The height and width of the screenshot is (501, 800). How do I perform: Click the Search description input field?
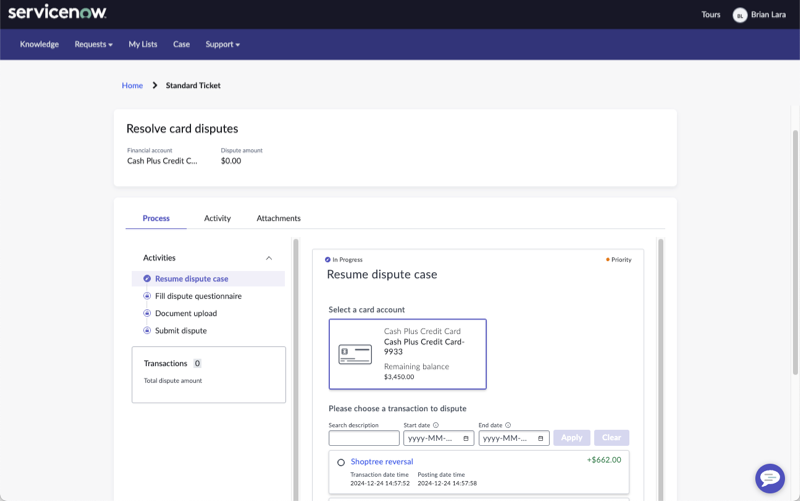pyautogui.click(x=364, y=438)
